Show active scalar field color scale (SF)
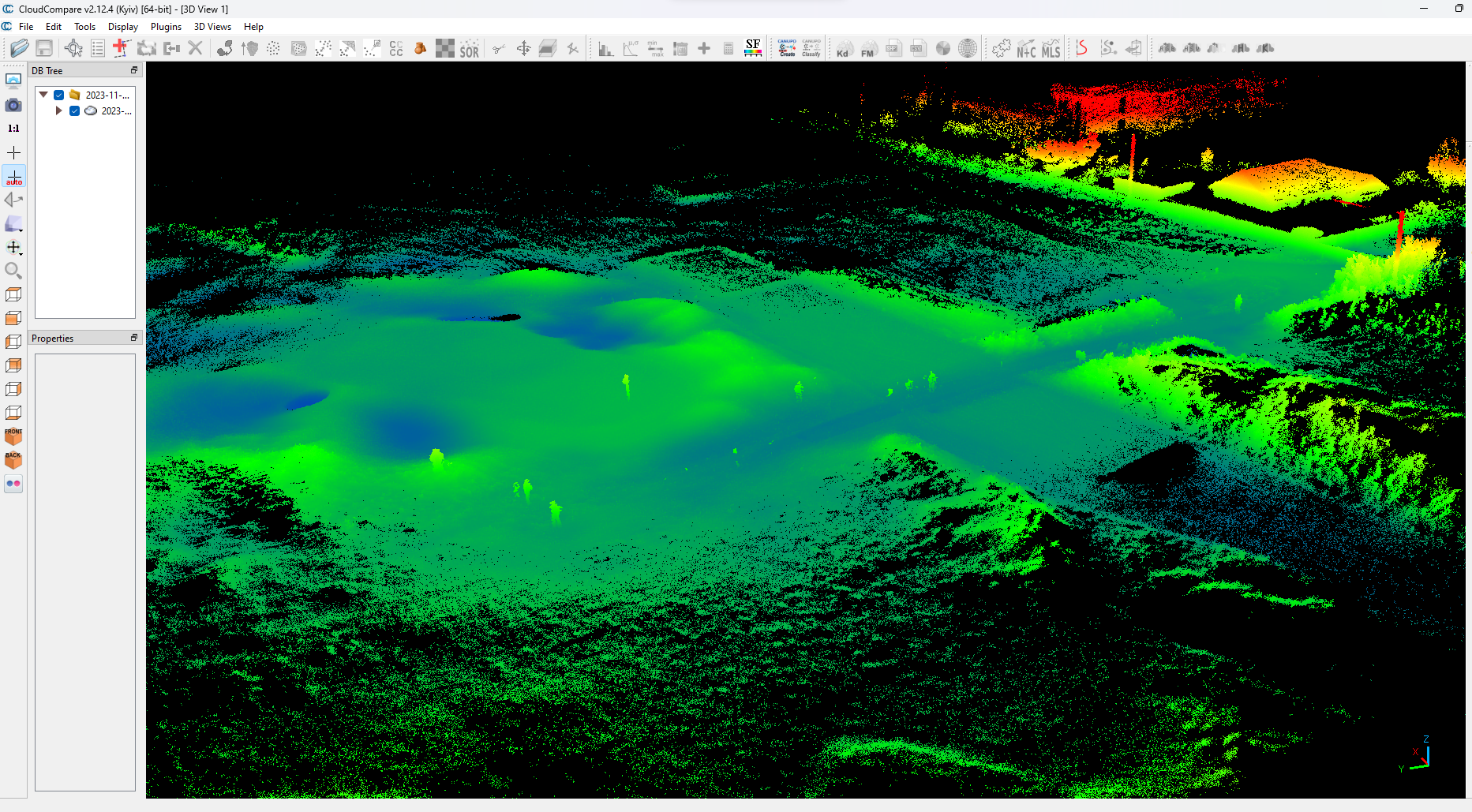 click(x=753, y=48)
